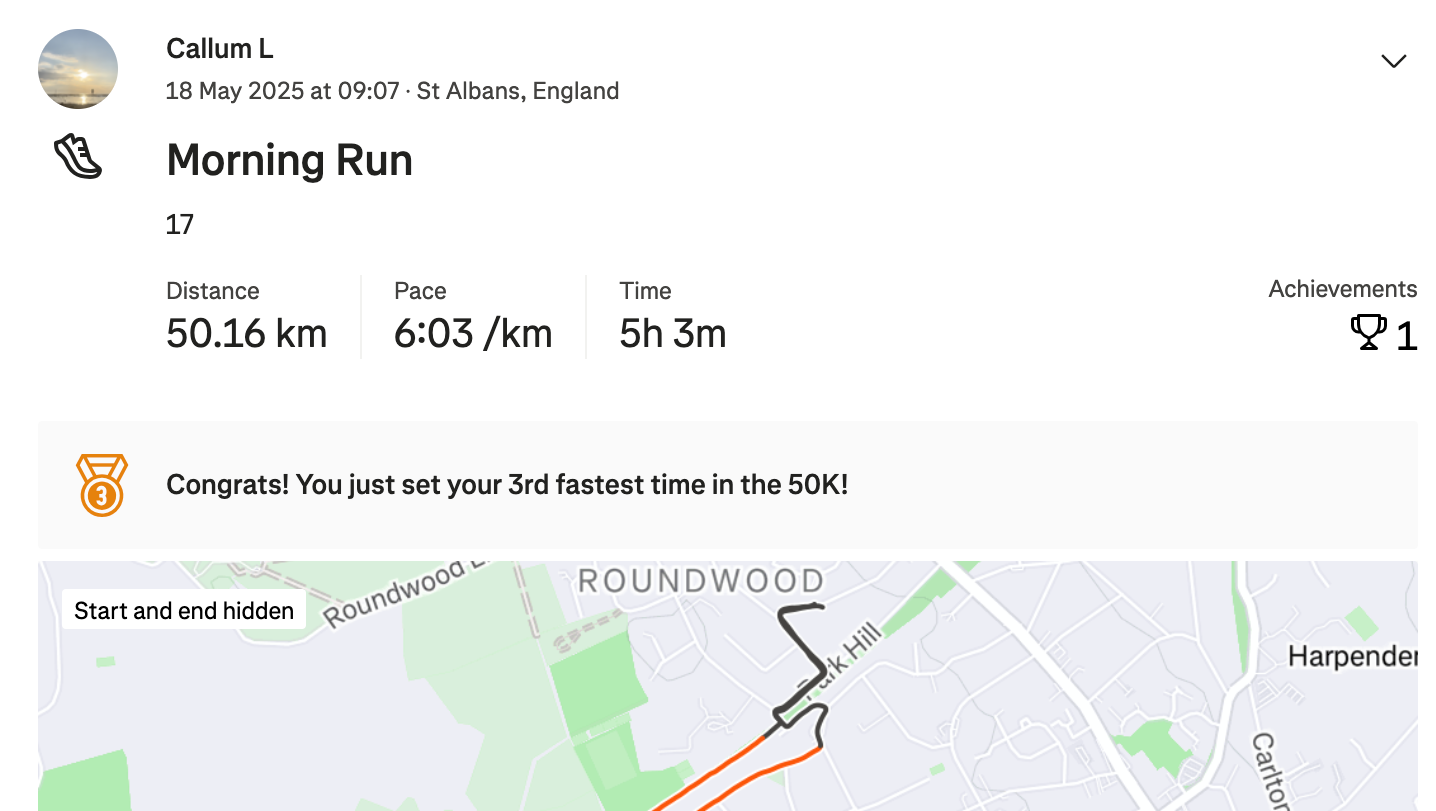Click the activity date and location text
This screenshot has width=1436, height=811.
click(x=392, y=91)
